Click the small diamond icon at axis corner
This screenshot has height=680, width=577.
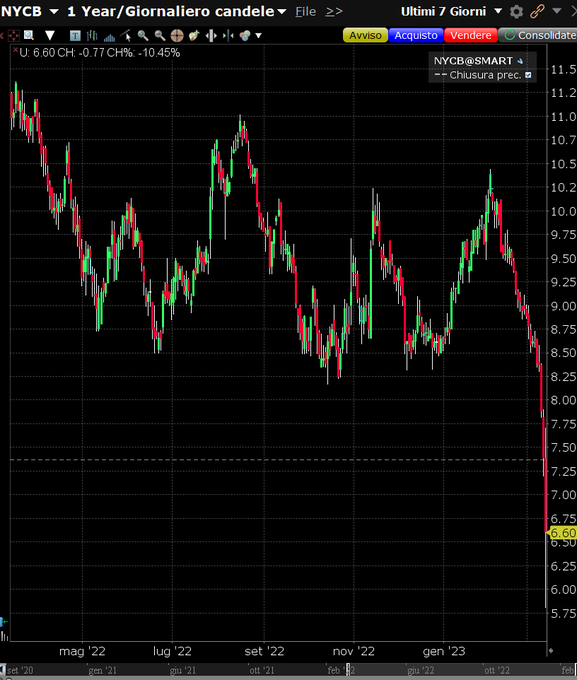(x=551, y=650)
